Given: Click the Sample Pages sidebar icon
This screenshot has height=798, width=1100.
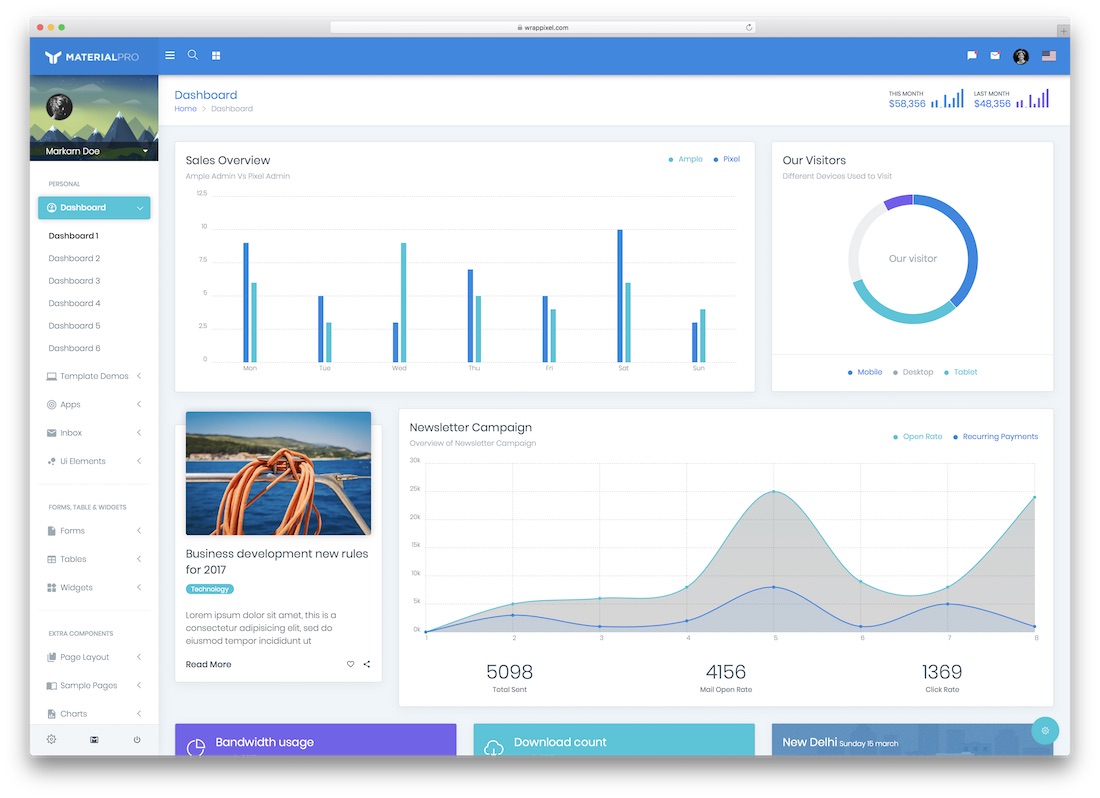Looking at the screenshot, I should (51, 686).
